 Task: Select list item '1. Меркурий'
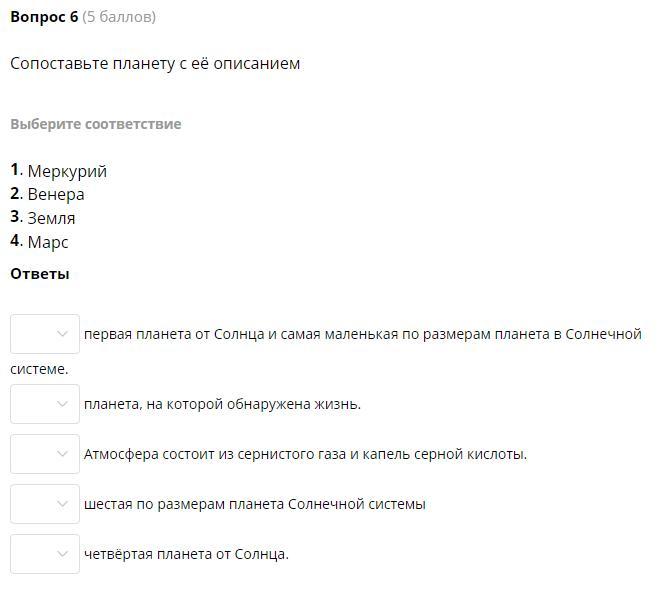[59, 171]
